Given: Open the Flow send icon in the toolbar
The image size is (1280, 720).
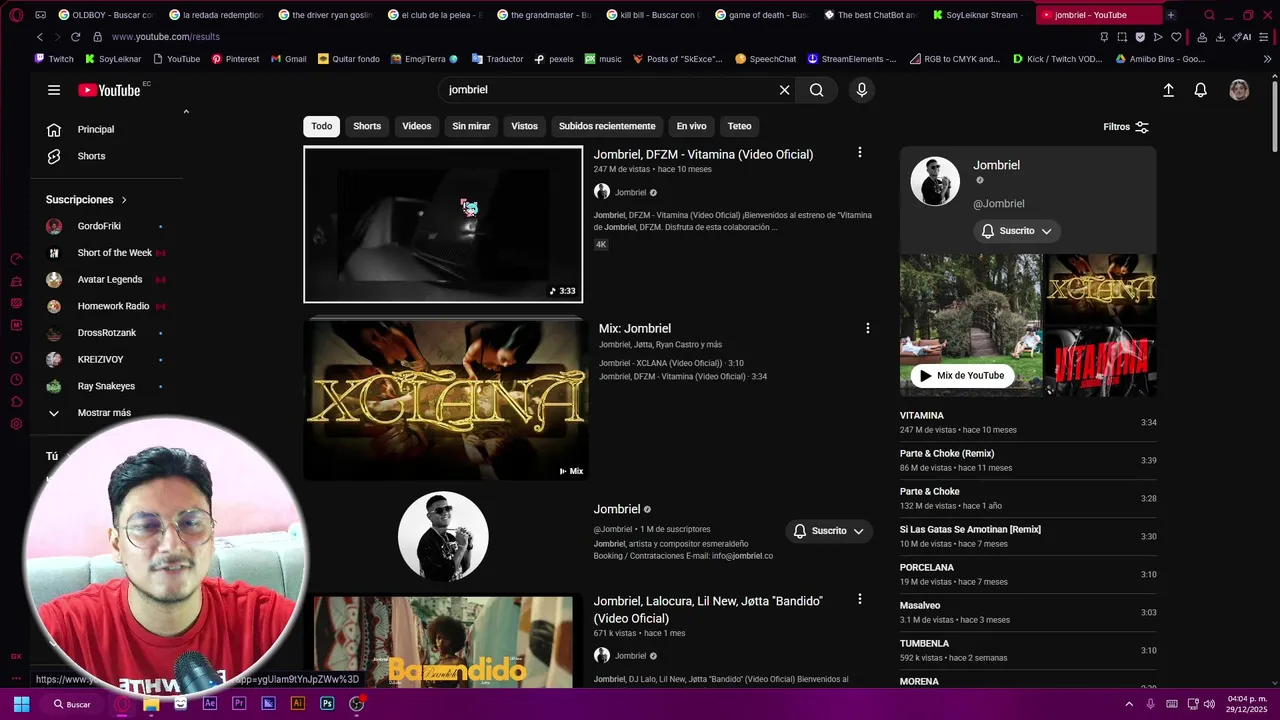Looking at the screenshot, I should (x=1158, y=37).
